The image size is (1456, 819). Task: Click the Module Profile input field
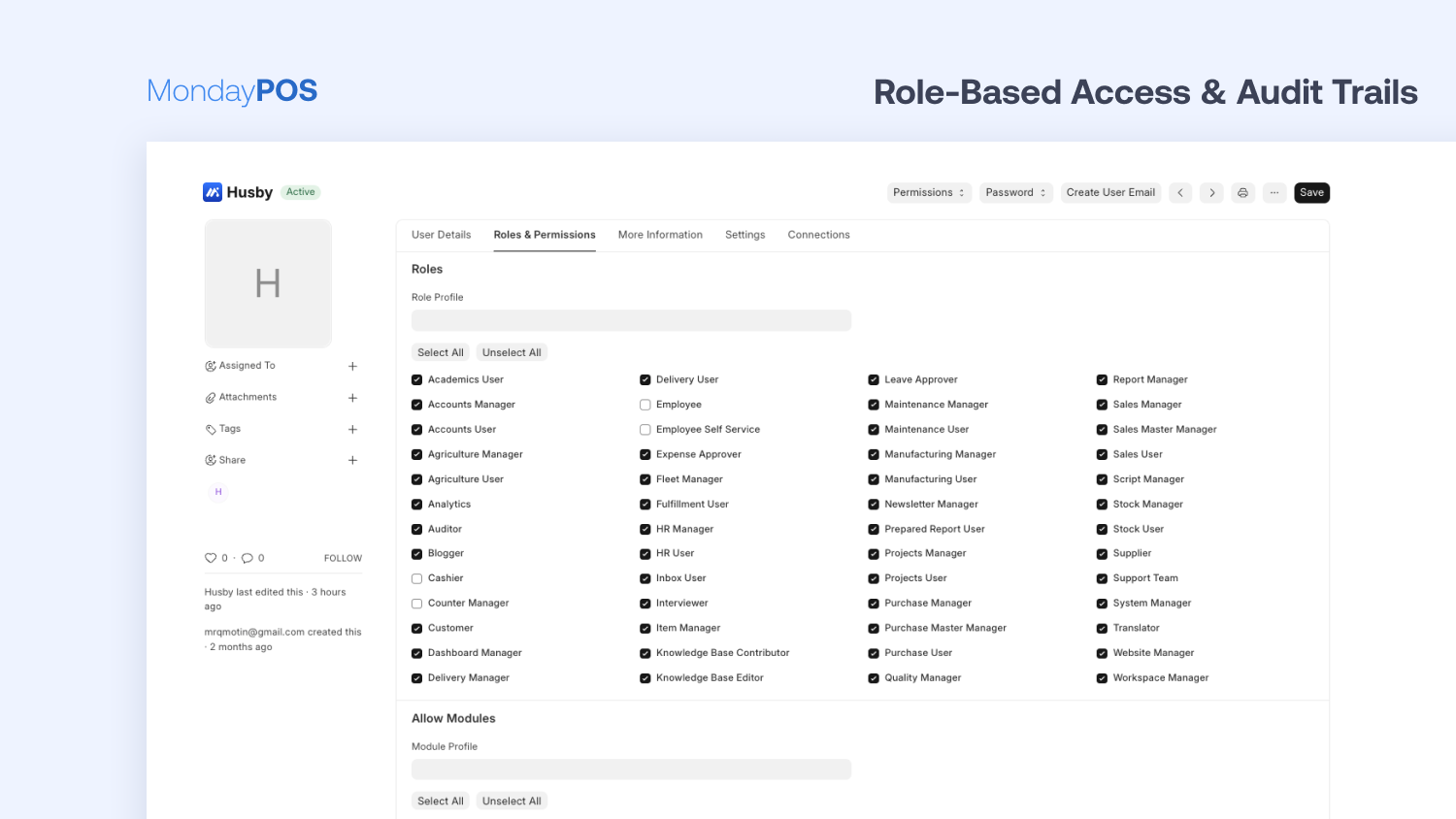[x=631, y=770]
